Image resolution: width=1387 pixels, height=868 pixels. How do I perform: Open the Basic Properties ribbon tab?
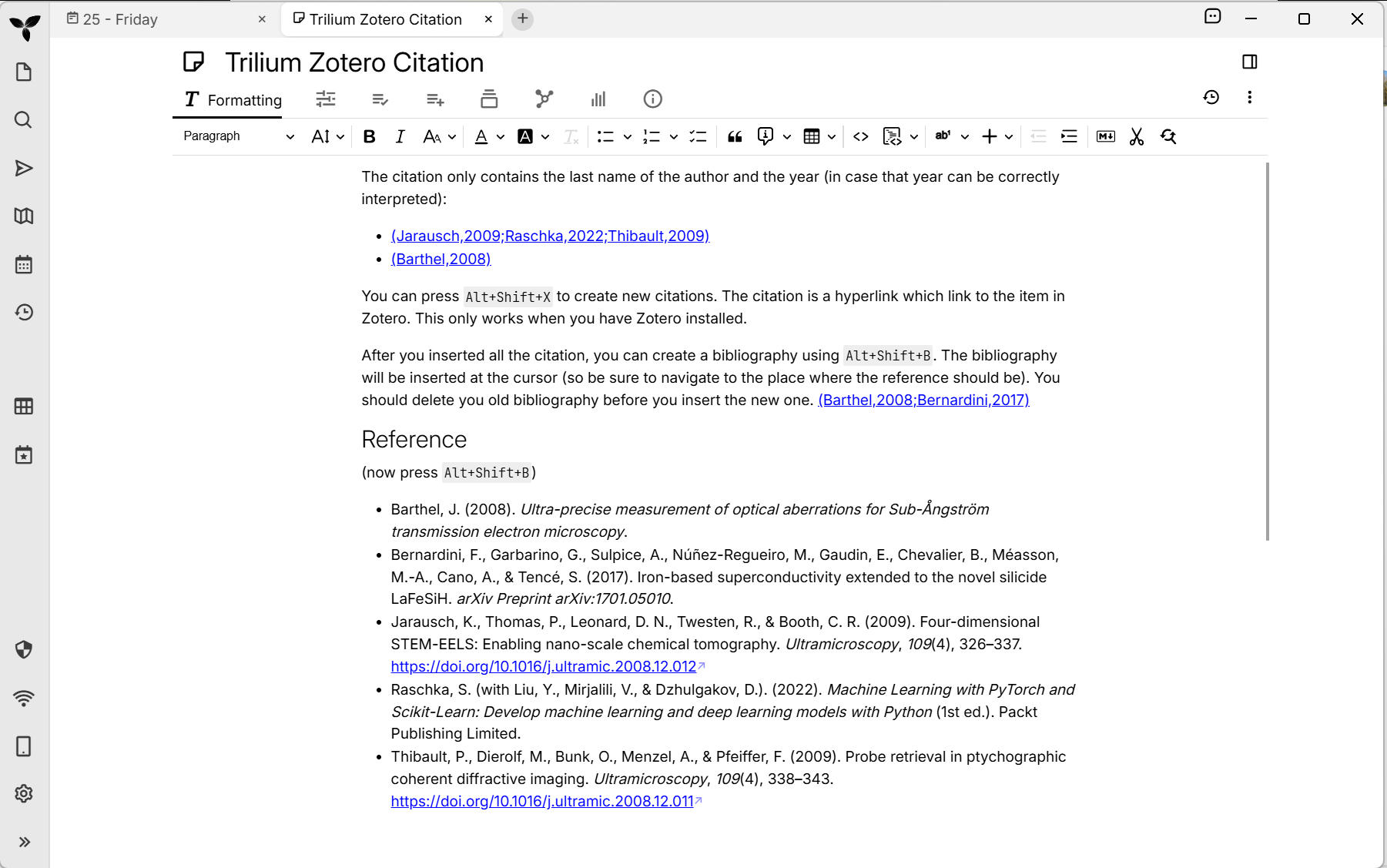click(326, 99)
